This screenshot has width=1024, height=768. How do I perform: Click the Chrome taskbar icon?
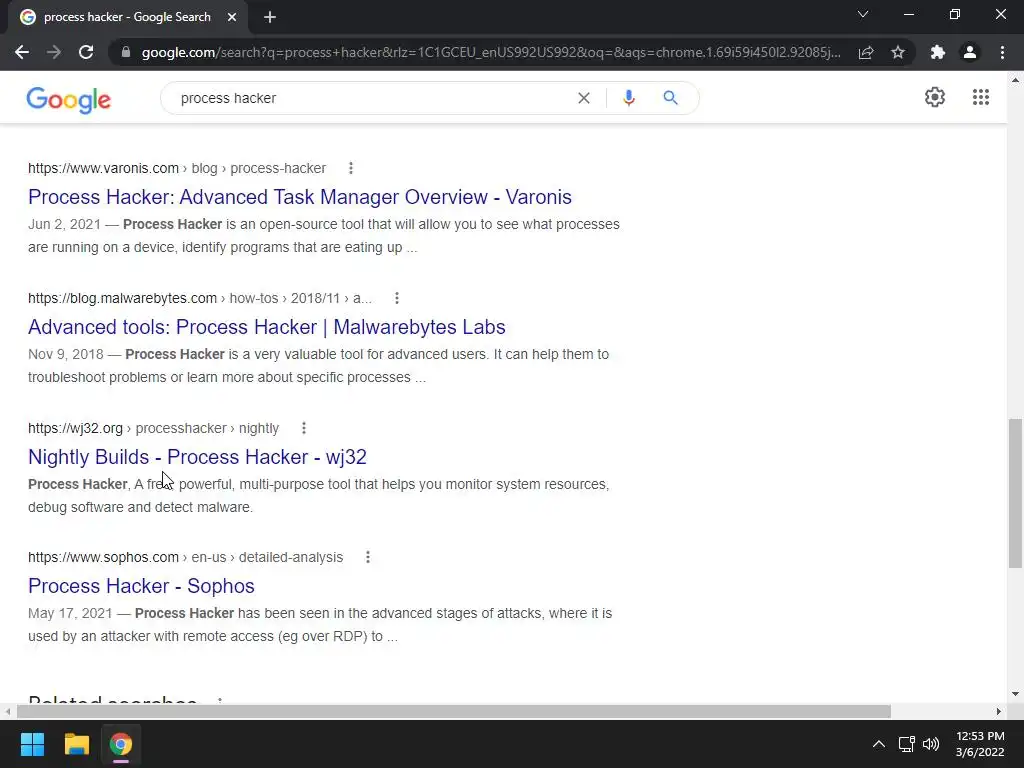120,744
